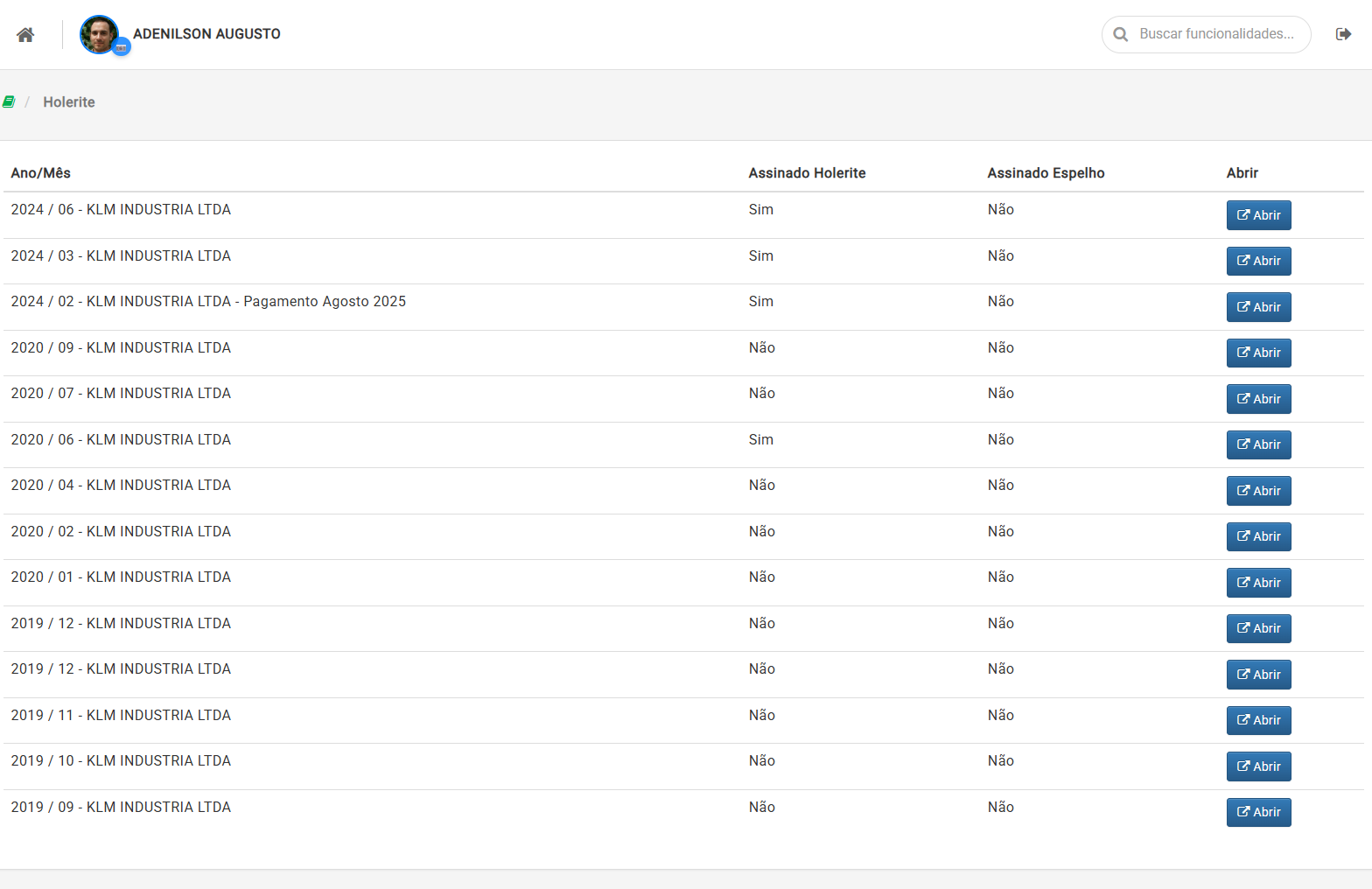
Task: Open the 2020 / 02 payslip
Action: point(1258,536)
